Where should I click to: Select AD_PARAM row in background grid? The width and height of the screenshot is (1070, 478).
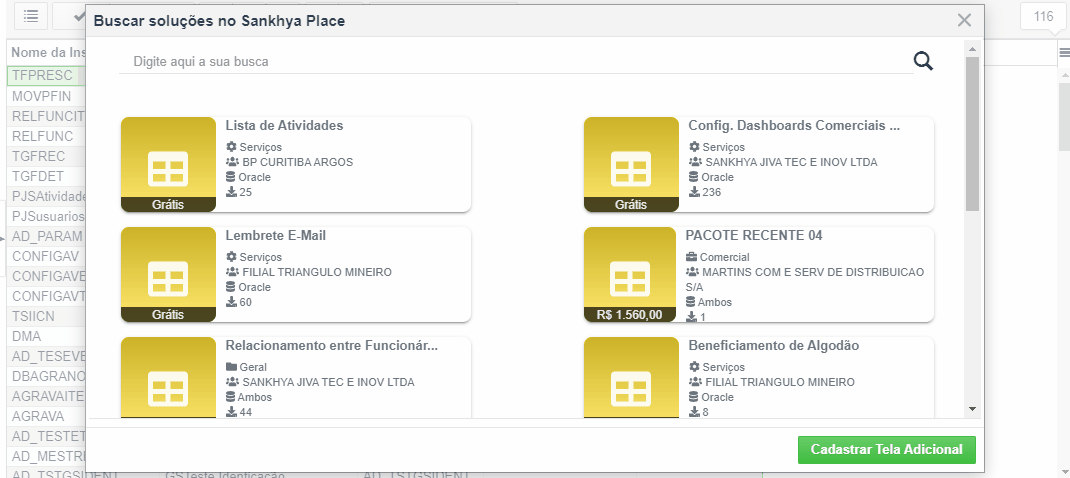coord(46,236)
